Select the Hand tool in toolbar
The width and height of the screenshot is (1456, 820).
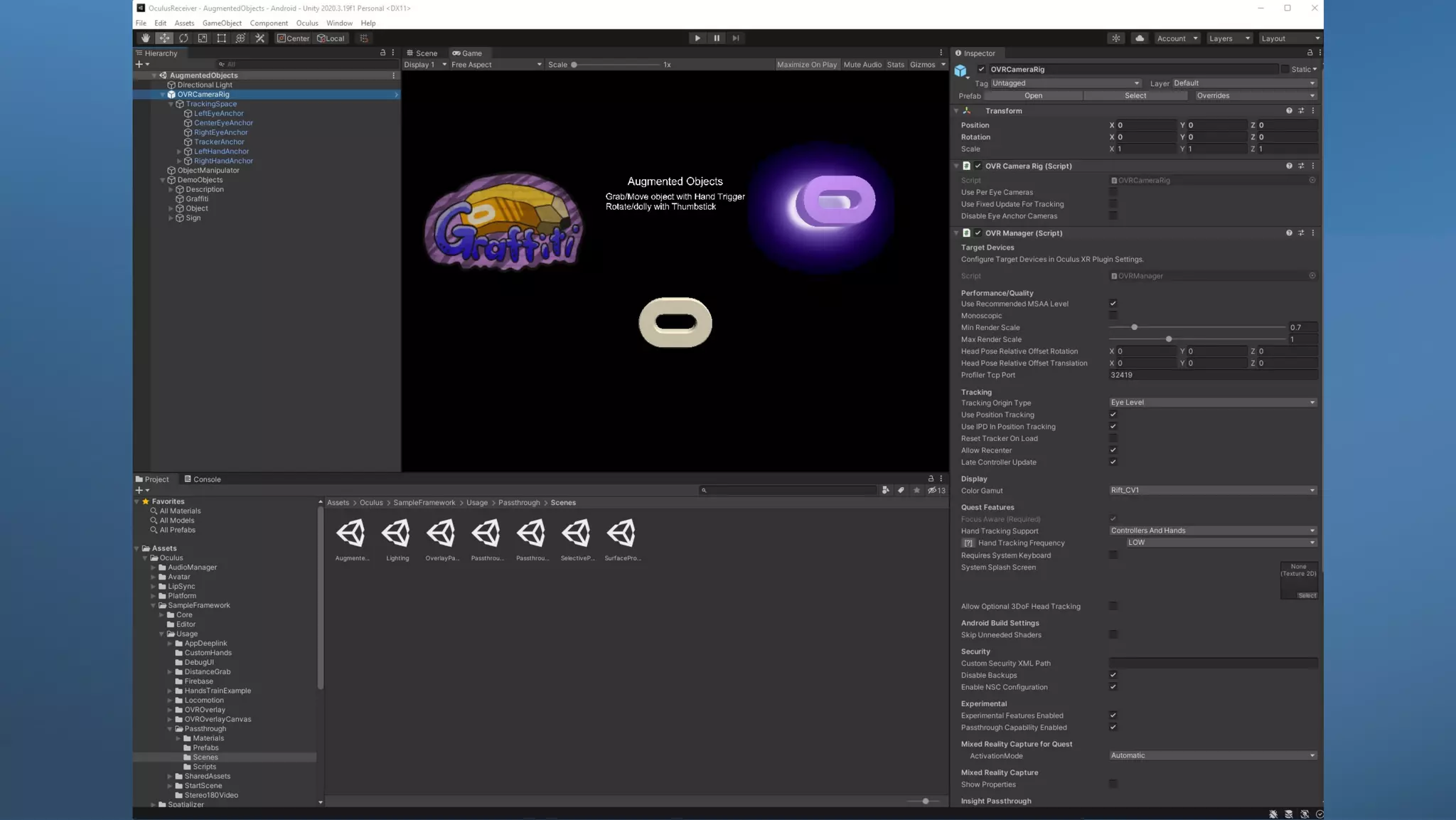click(x=145, y=38)
